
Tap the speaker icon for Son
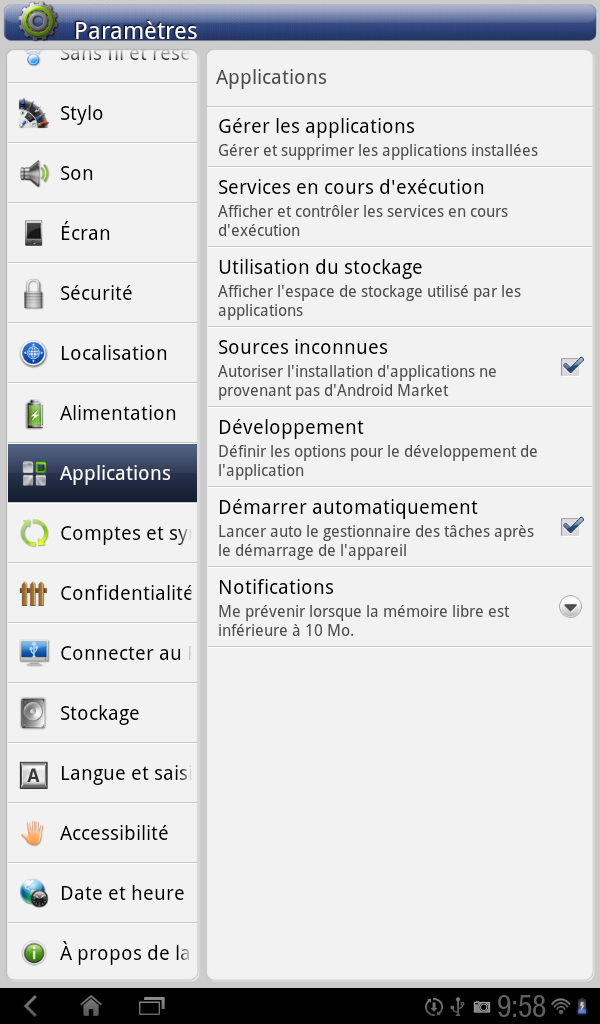[x=33, y=173]
